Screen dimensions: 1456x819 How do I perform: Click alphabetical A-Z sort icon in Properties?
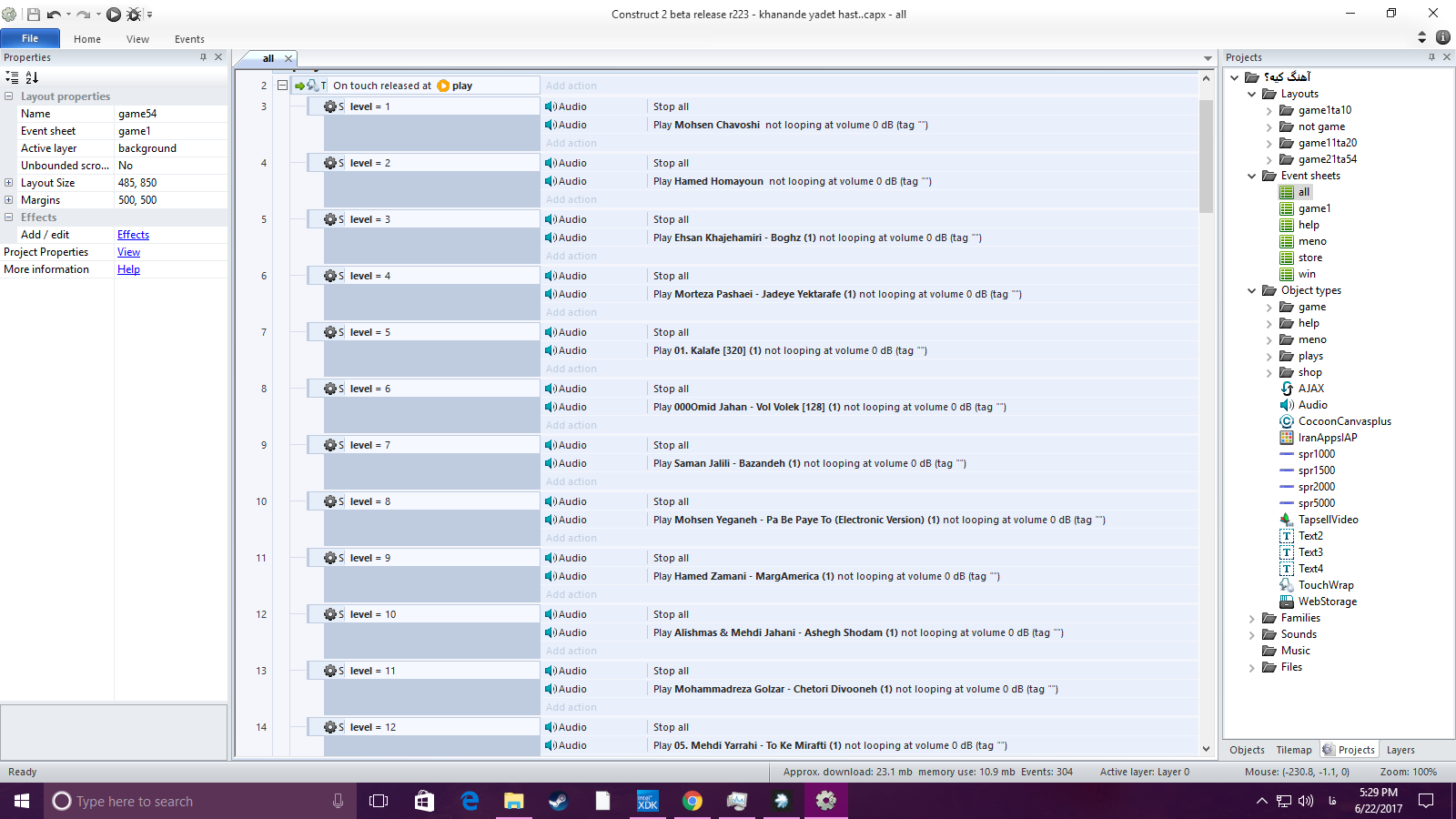click(x=32, y=77)
